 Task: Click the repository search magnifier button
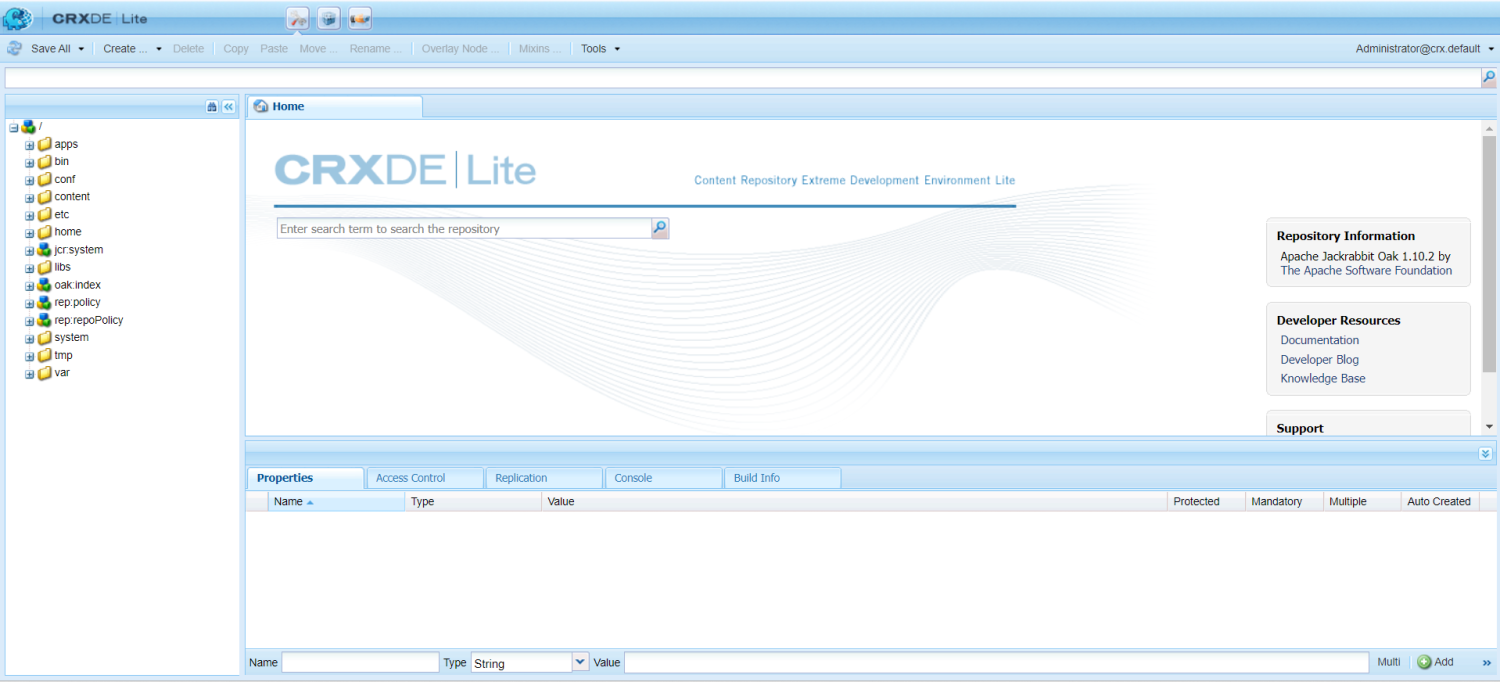point(660,229)
